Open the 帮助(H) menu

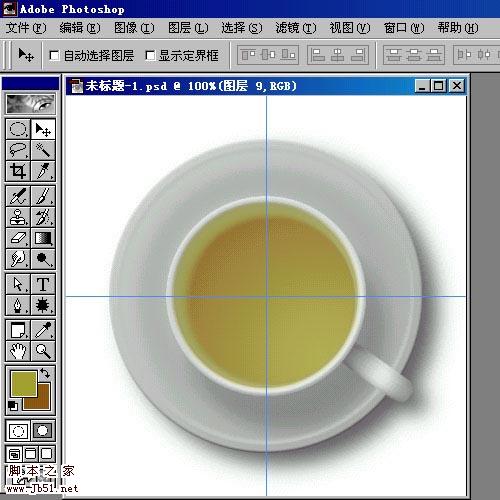pyautogui.click(x=458, y=28)
